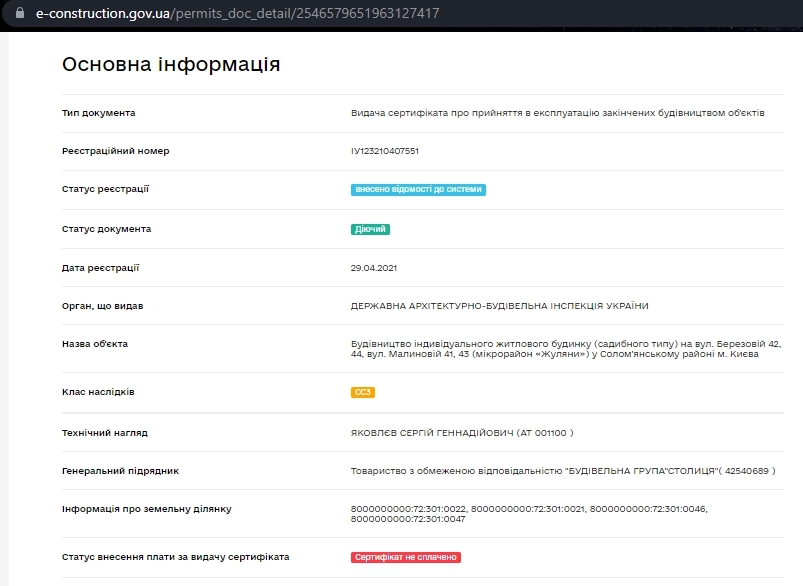Click the 'Орган, що видав' label

[x=102, y=306]
